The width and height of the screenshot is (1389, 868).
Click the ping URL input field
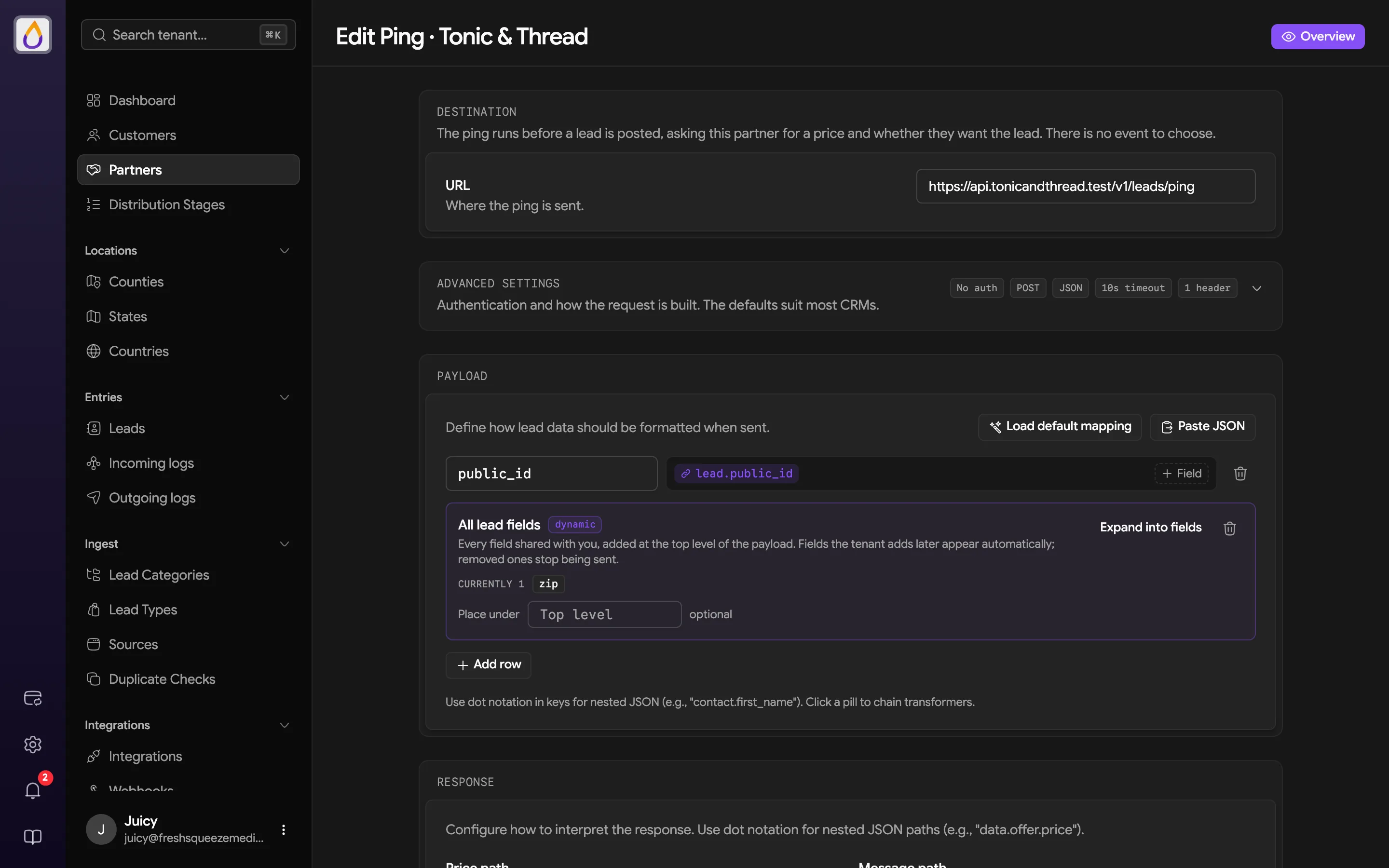(x=1085, y=186)
